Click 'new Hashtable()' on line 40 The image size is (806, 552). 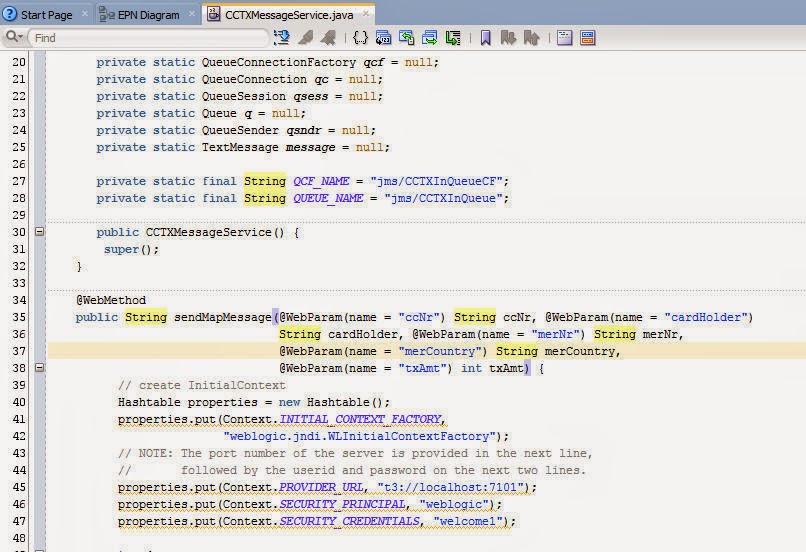click(331, 402)
